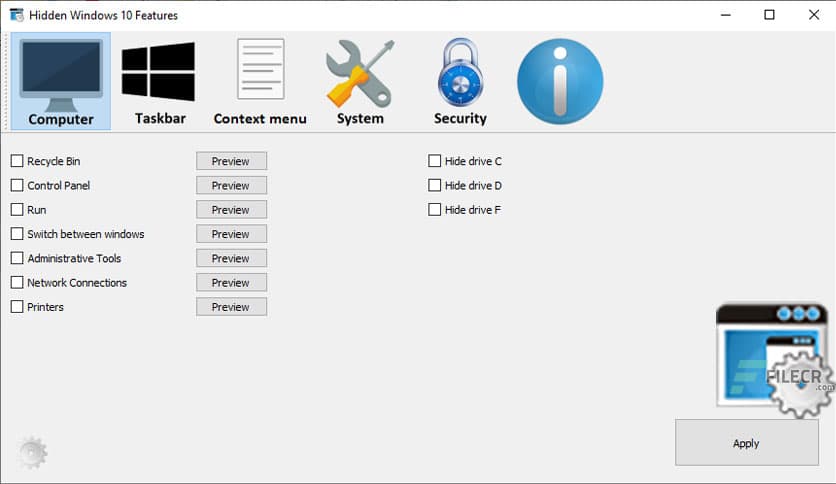
Task: Click Preview beside Network Connections
Action: click(231, 283)
